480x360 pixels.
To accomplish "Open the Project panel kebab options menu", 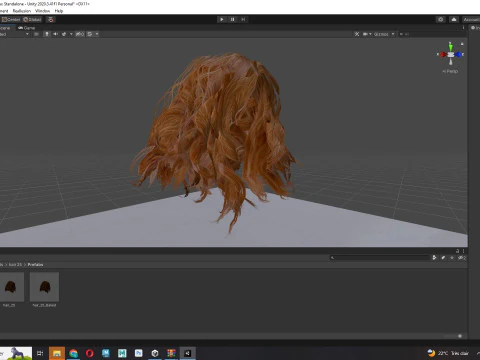I will (x=463, y=251).
